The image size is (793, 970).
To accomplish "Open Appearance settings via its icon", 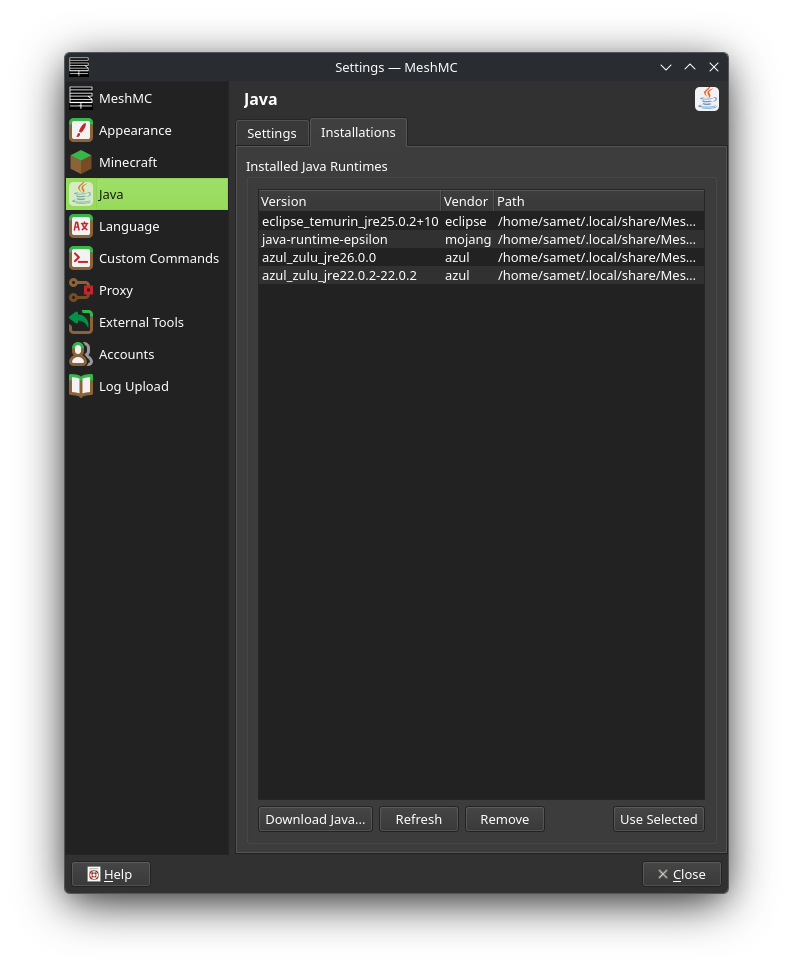I will click(x=81, y=130).
